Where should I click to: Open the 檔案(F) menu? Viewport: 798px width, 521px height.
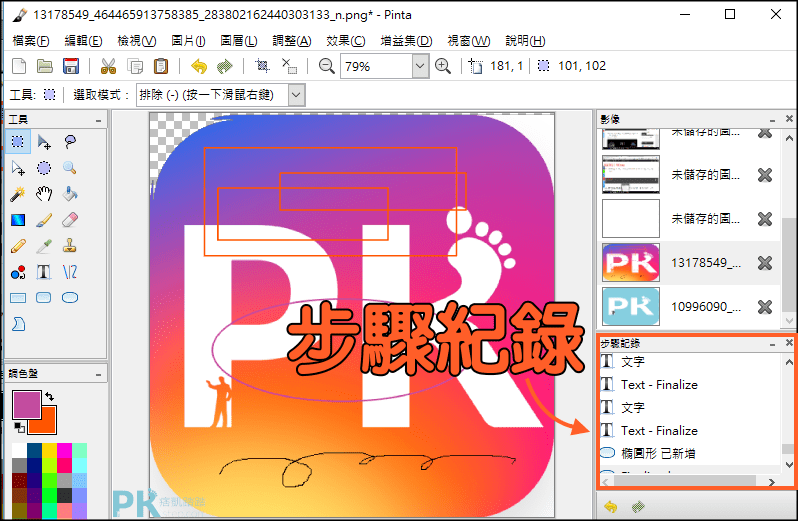pos(31,41)
